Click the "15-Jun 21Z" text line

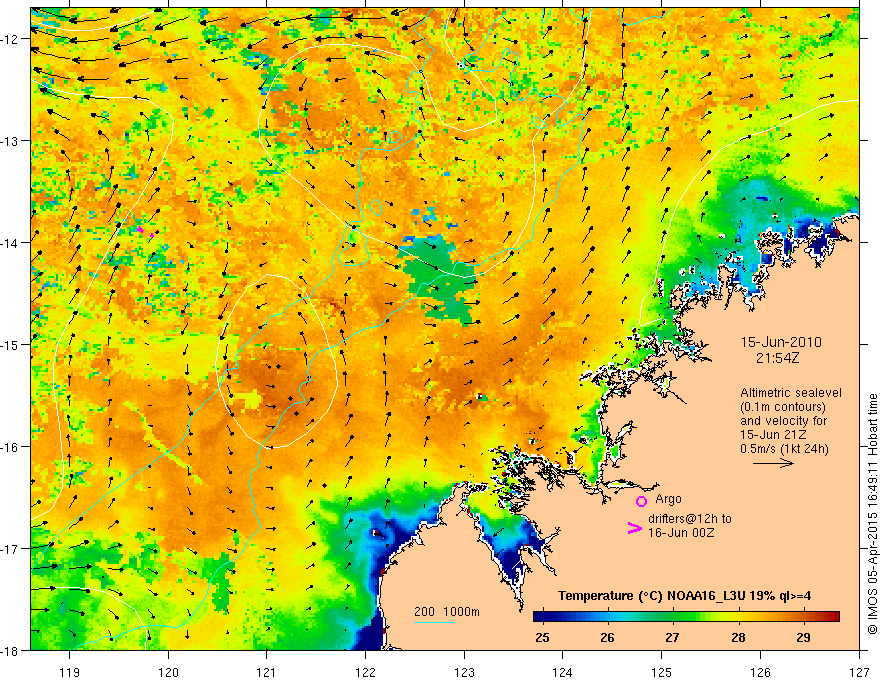point(774,435)
